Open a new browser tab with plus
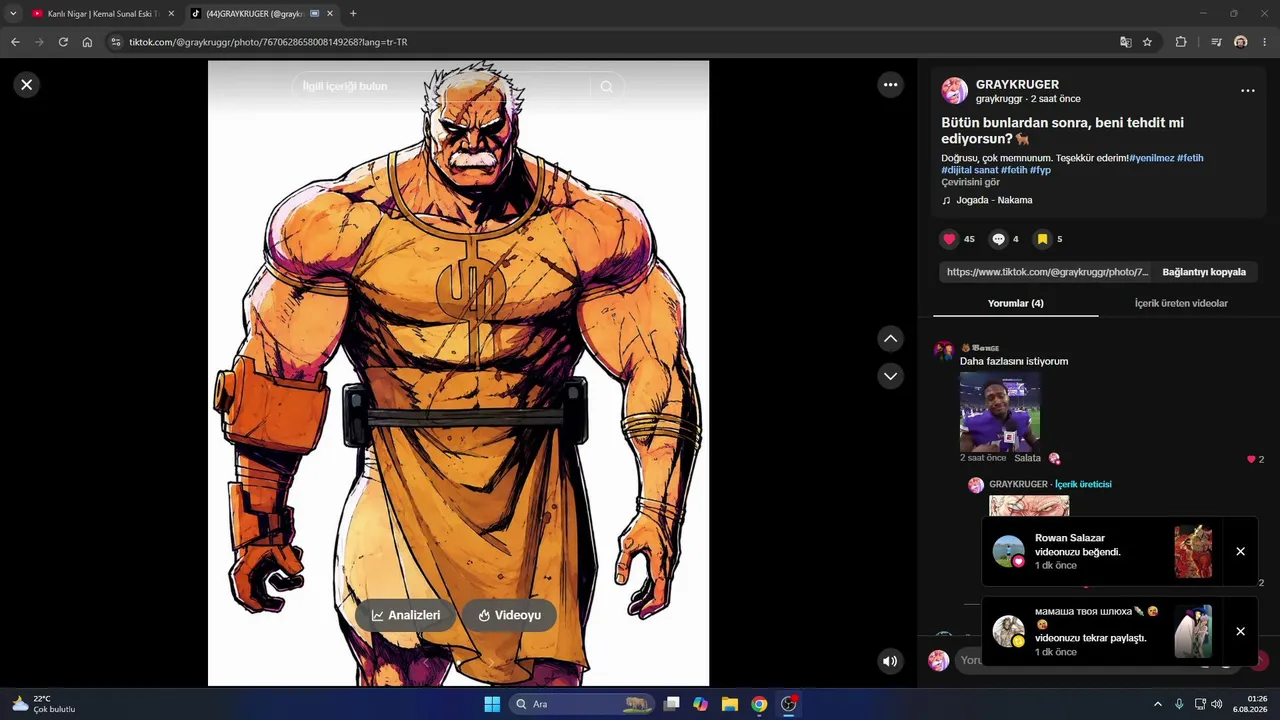This screenshot has height=720, width=1280. [x=353, y=14]
